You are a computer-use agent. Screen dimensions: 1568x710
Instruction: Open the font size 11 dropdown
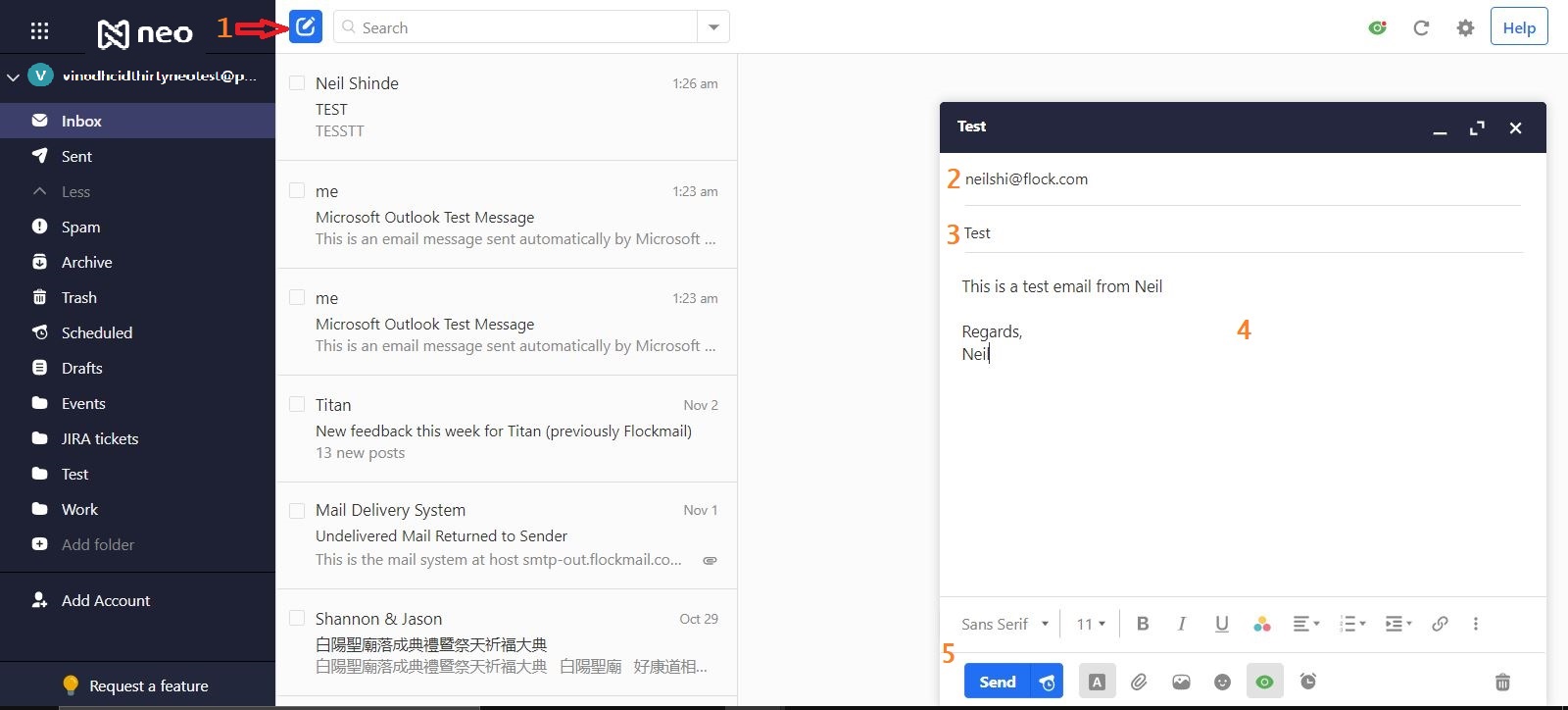click(1091, 624)
